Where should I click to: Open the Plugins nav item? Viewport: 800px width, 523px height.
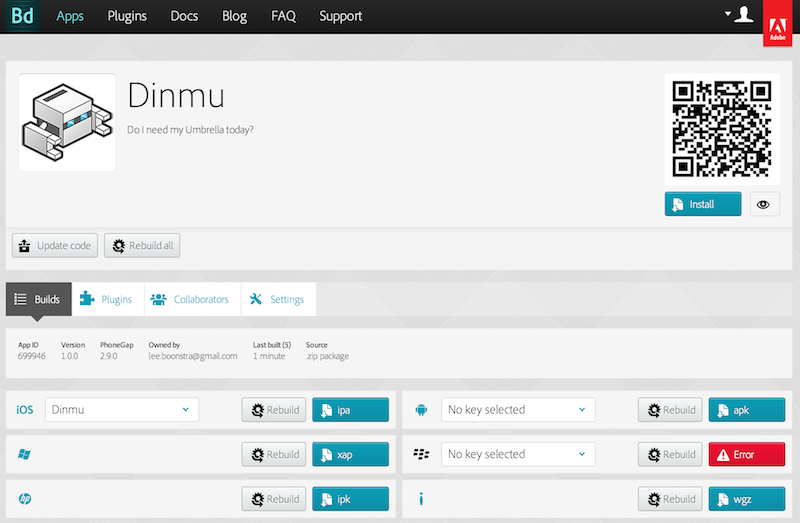127,16
